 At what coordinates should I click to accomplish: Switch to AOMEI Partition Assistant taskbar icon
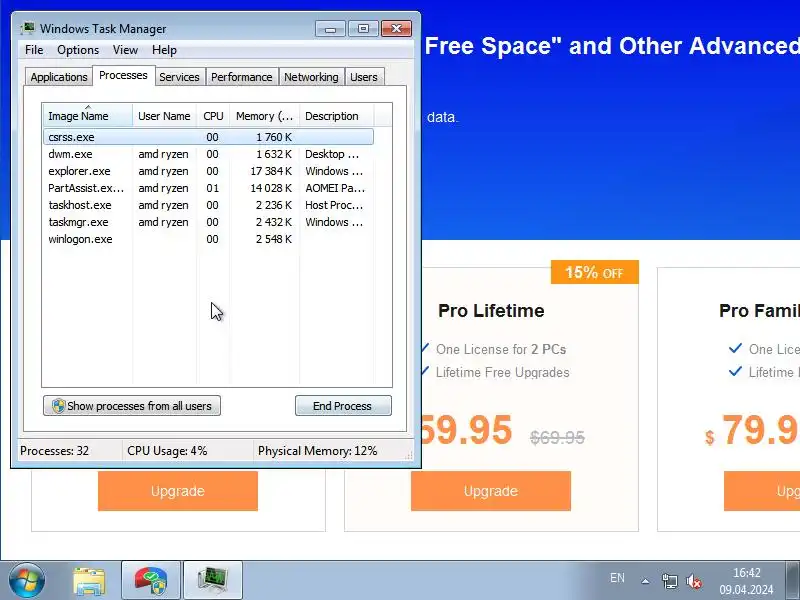[x=151, y=581]
